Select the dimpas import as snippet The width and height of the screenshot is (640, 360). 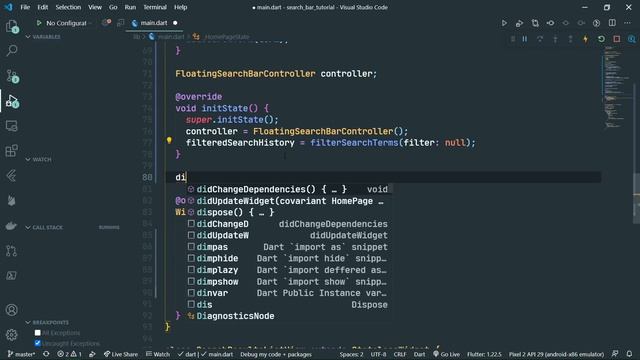coord(289,247)
